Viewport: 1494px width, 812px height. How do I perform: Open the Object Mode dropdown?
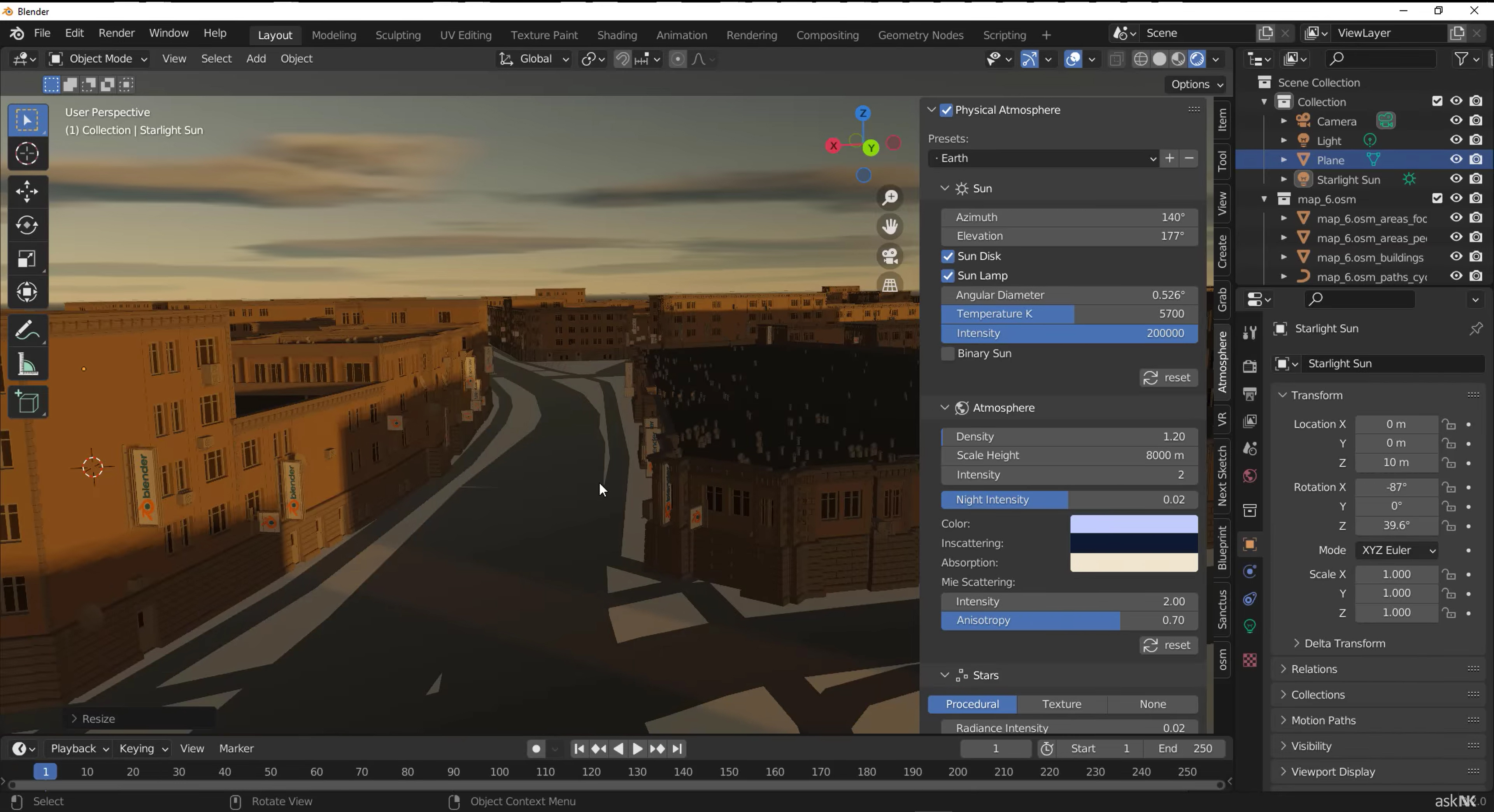coord(98,59)
